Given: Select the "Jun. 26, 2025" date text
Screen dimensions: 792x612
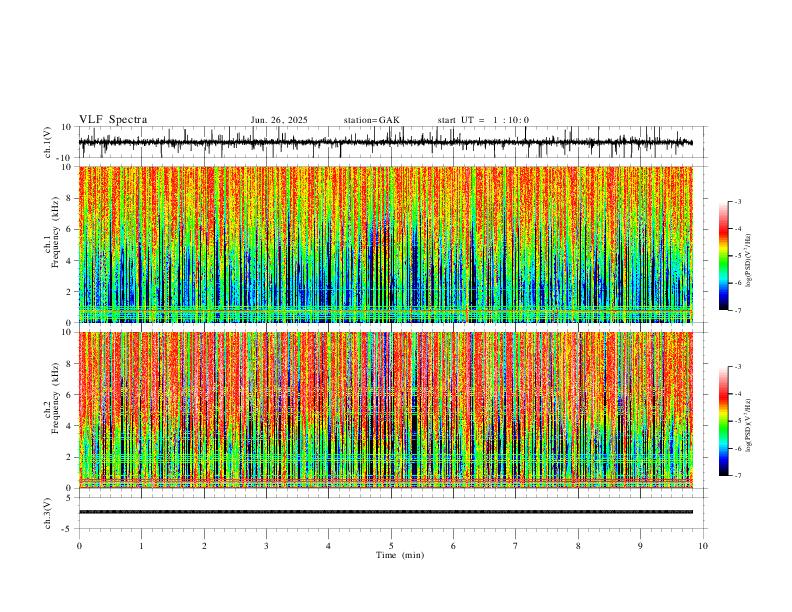Looking at the screenshot, I should click(279, 120).
